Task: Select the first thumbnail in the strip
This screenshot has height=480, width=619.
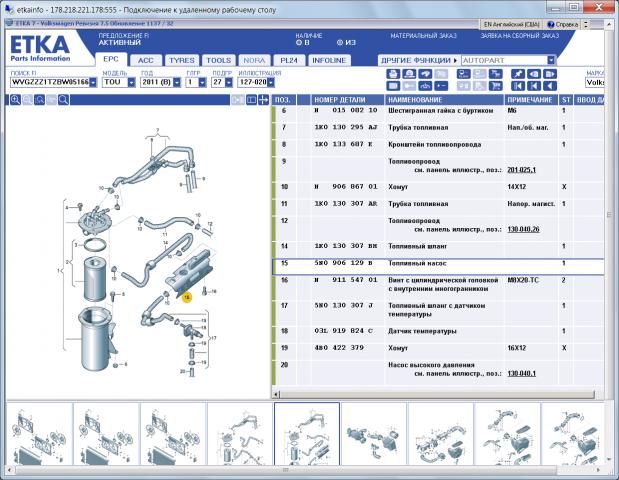Action: [40, 434]
